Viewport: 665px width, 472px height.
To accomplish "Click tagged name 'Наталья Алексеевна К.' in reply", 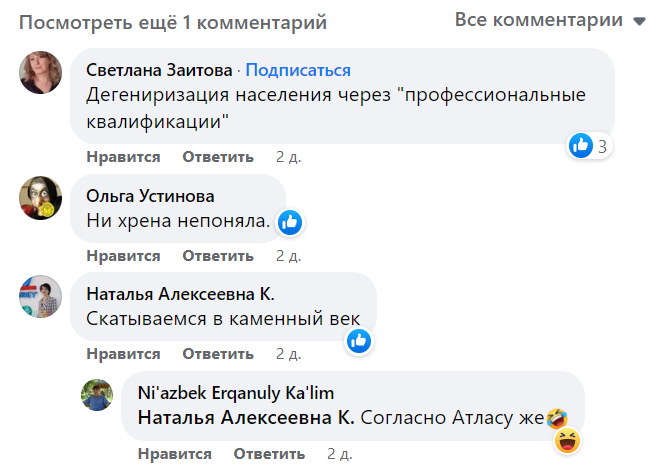I will point(245,417).
